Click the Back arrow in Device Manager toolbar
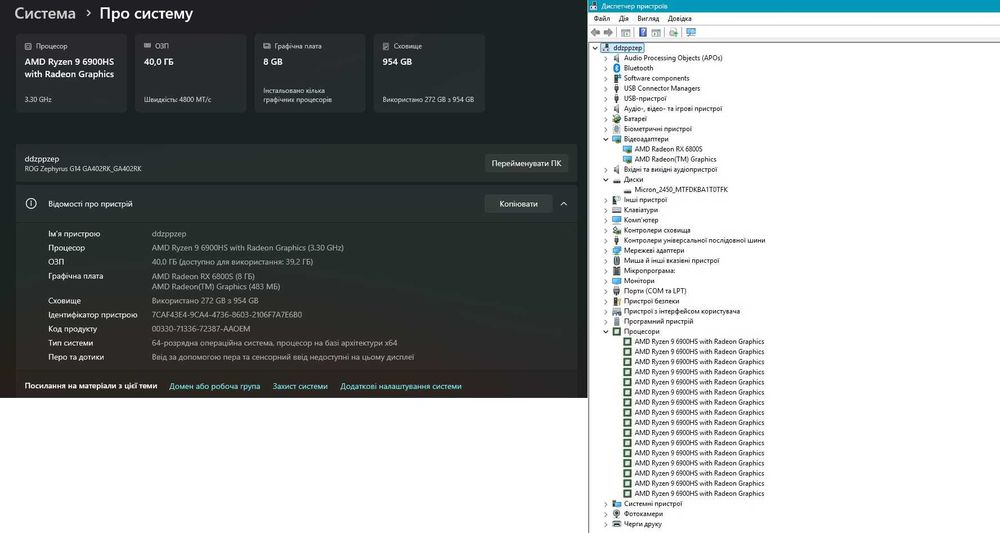The image size is (1000, 533). 595,33
